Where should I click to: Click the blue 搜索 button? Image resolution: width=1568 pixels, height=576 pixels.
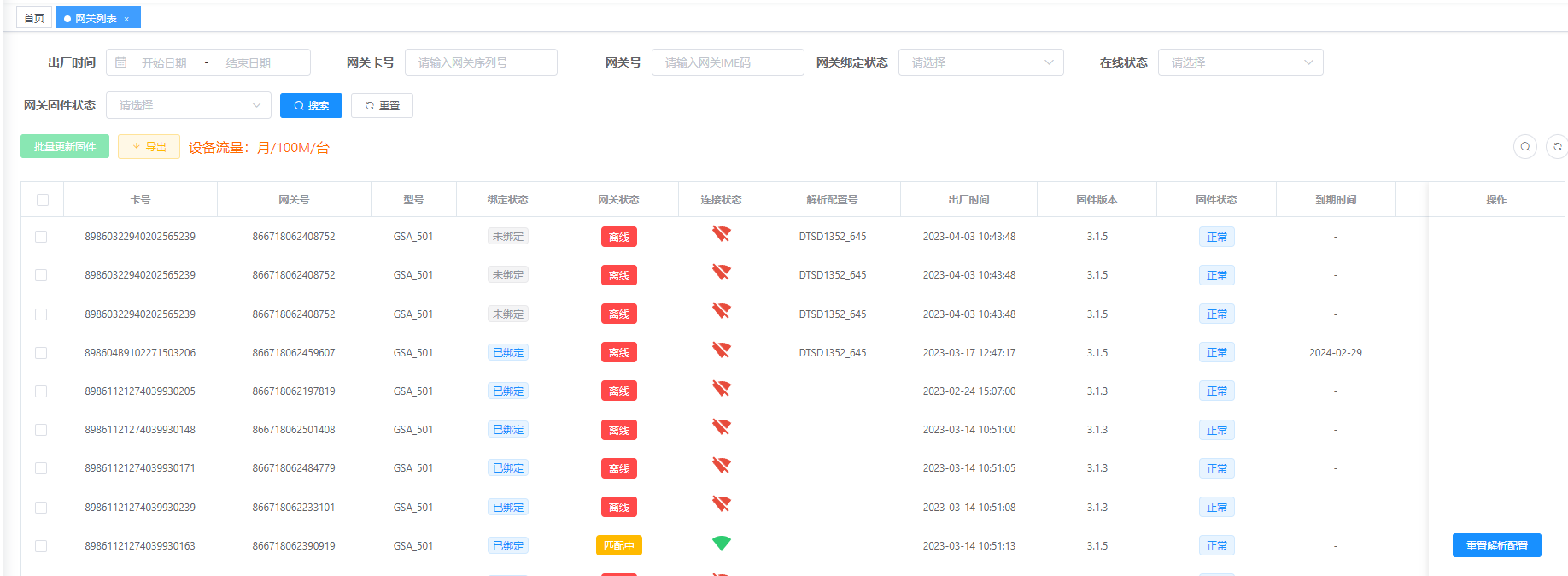pos(311,105)
